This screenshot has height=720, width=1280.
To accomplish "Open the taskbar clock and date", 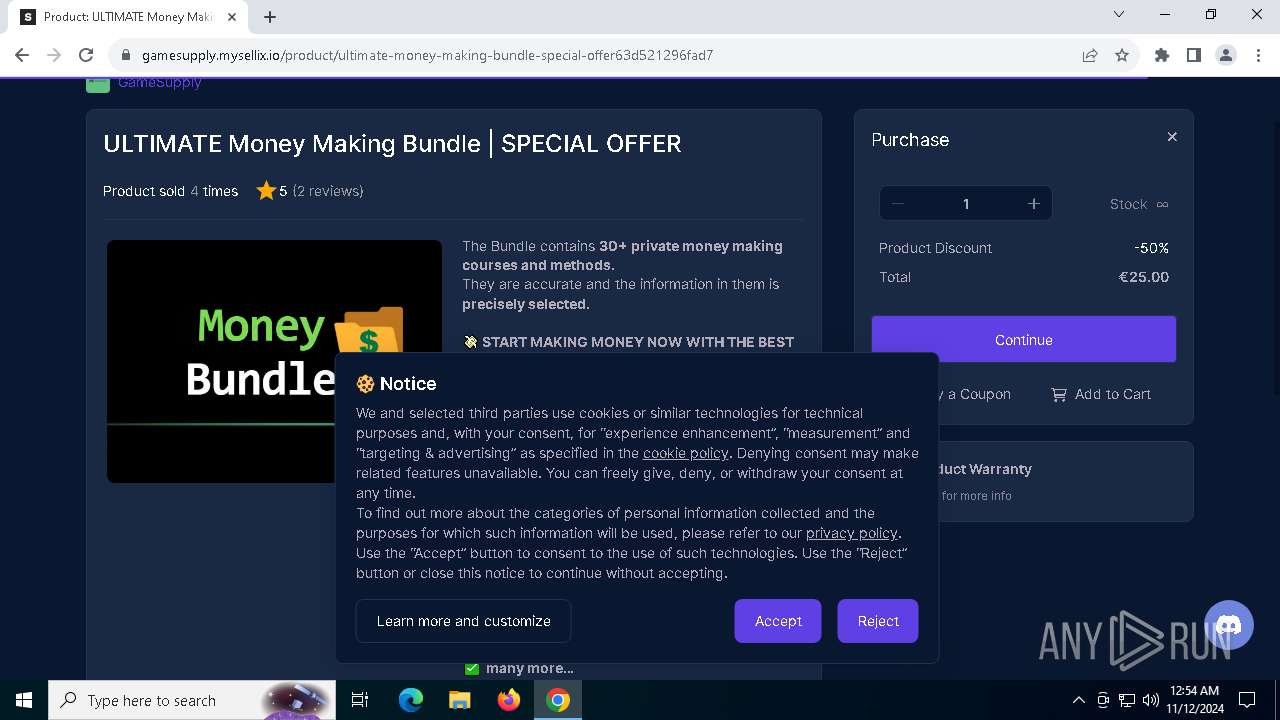I will click(1194, 700).
